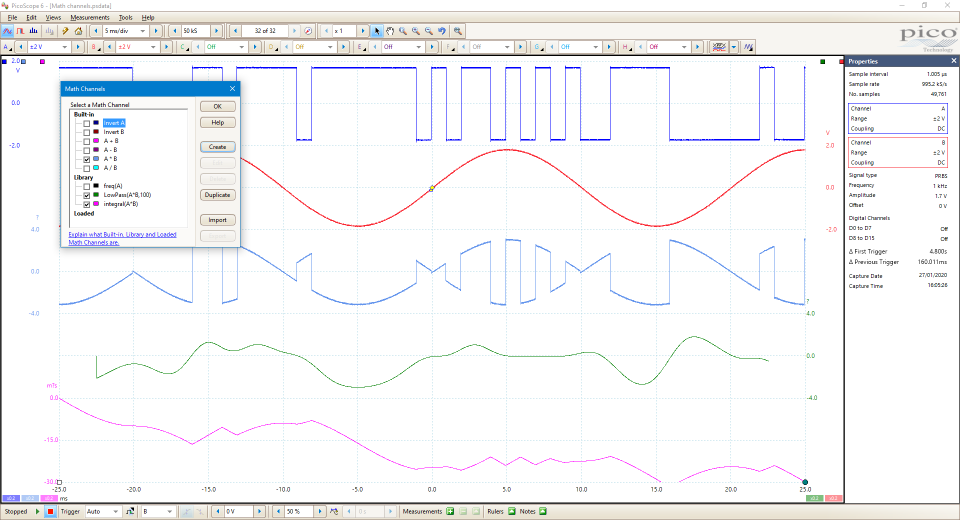Click magenta color swatch beside integral(A*B)
The height and width of the screenshot is (520, 960).
[x=96, y=204]
